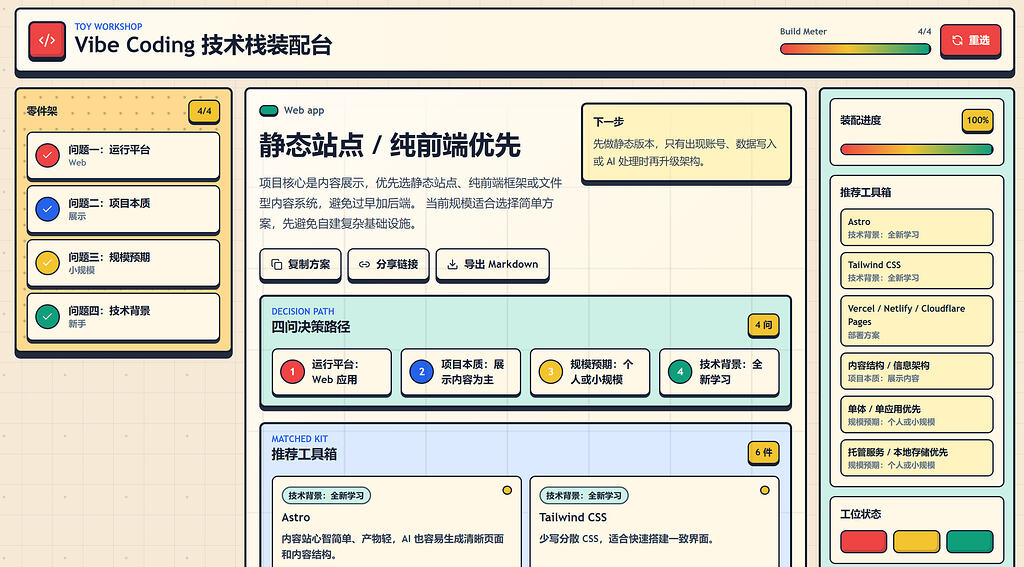
Task: Click the 100% badge
Action: coord(978,120)
